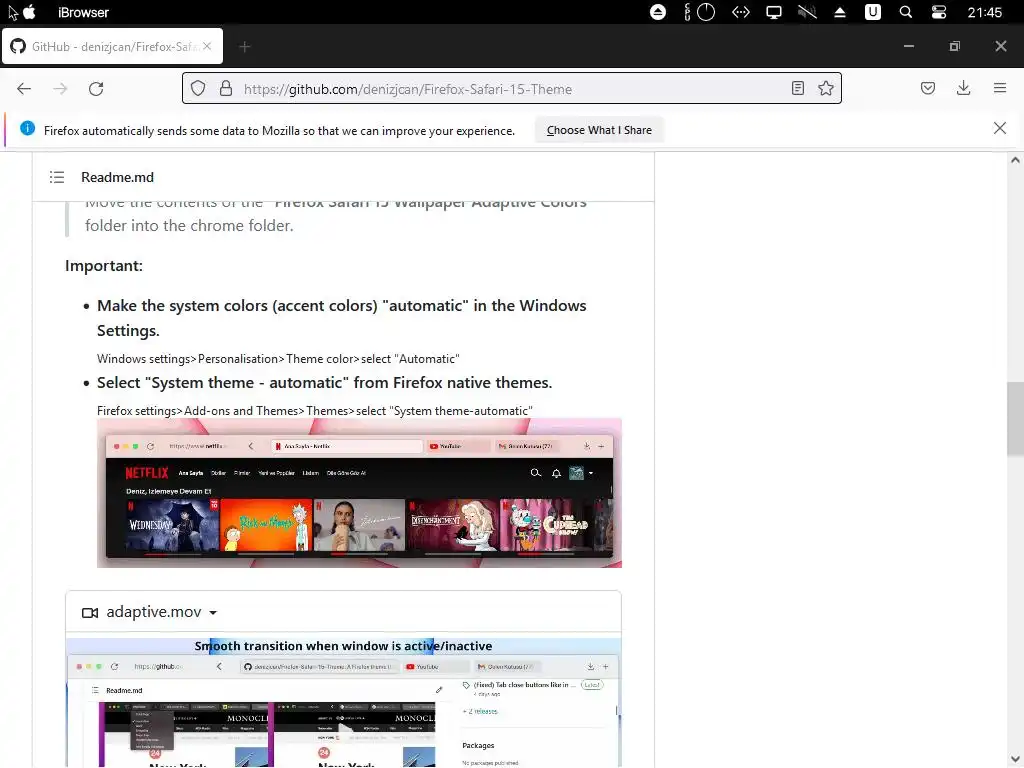The width and height of the screenshot is (1024, 768).
Task: Save page to Pocket
Action: tap(927, 88)
